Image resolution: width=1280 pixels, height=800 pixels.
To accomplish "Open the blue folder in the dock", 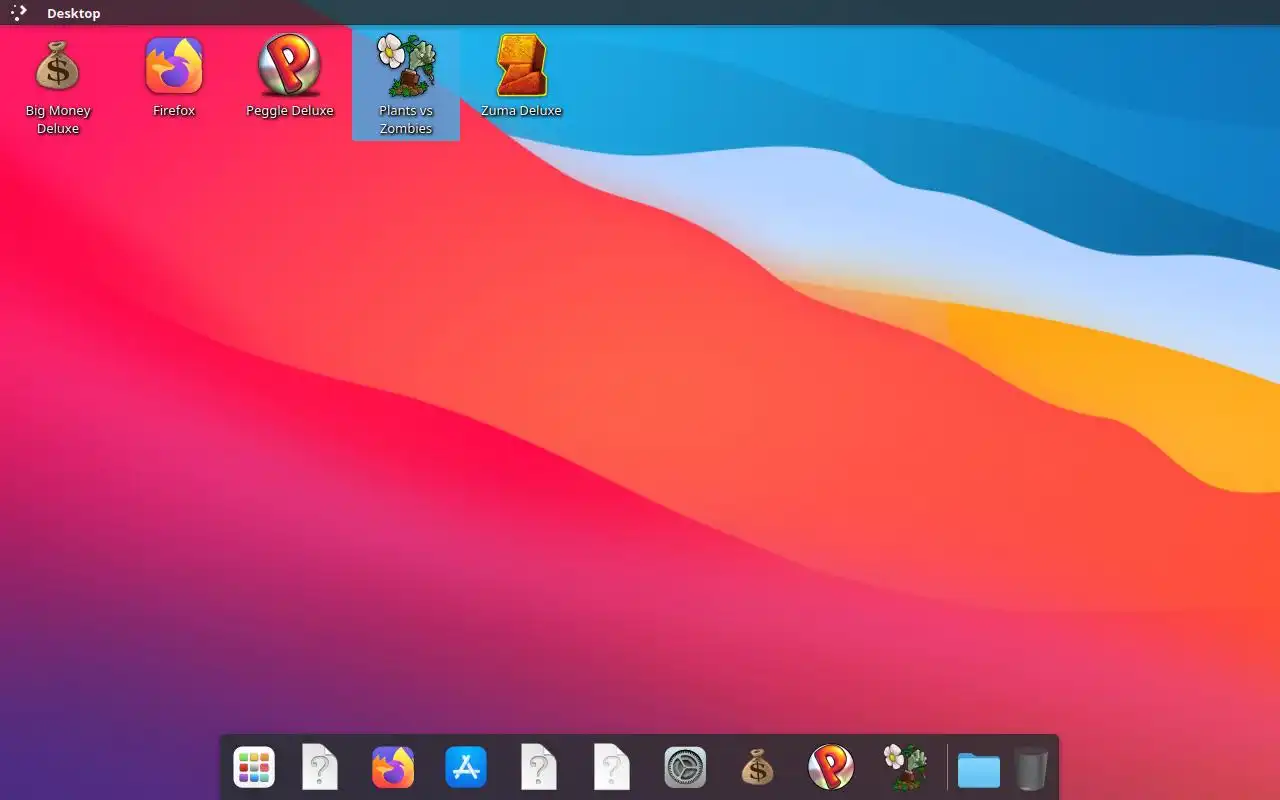I will 979,769.
